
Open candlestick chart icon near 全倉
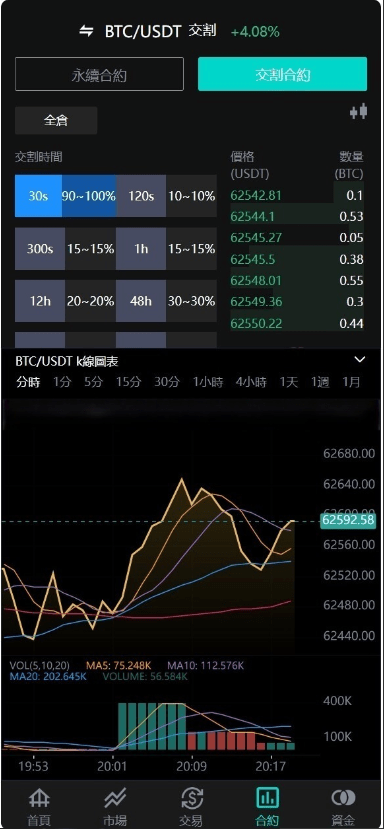click(x=358, y=111)
